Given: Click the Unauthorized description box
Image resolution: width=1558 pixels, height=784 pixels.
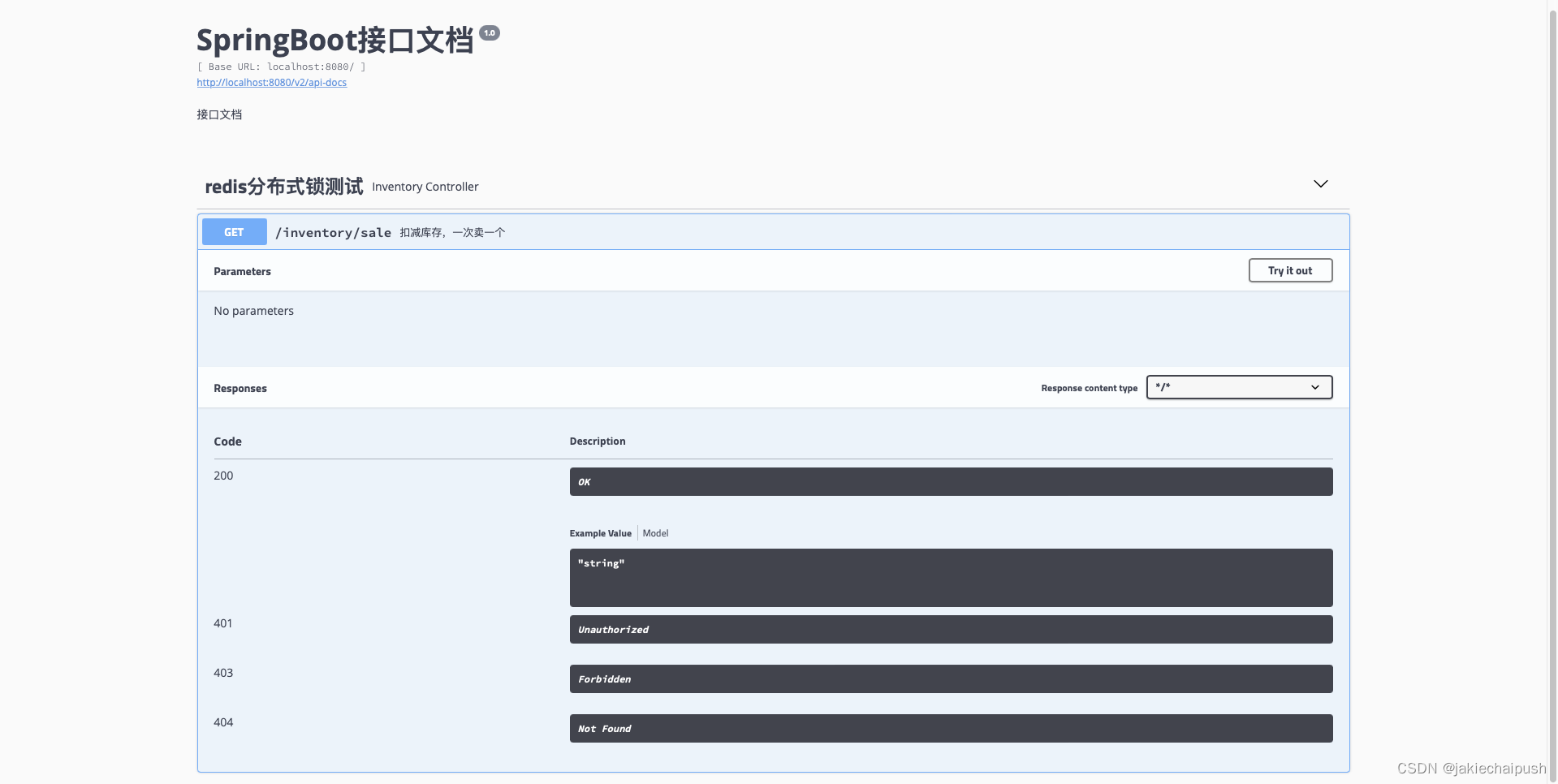Looking at the screenshot, I should point(951,629).
